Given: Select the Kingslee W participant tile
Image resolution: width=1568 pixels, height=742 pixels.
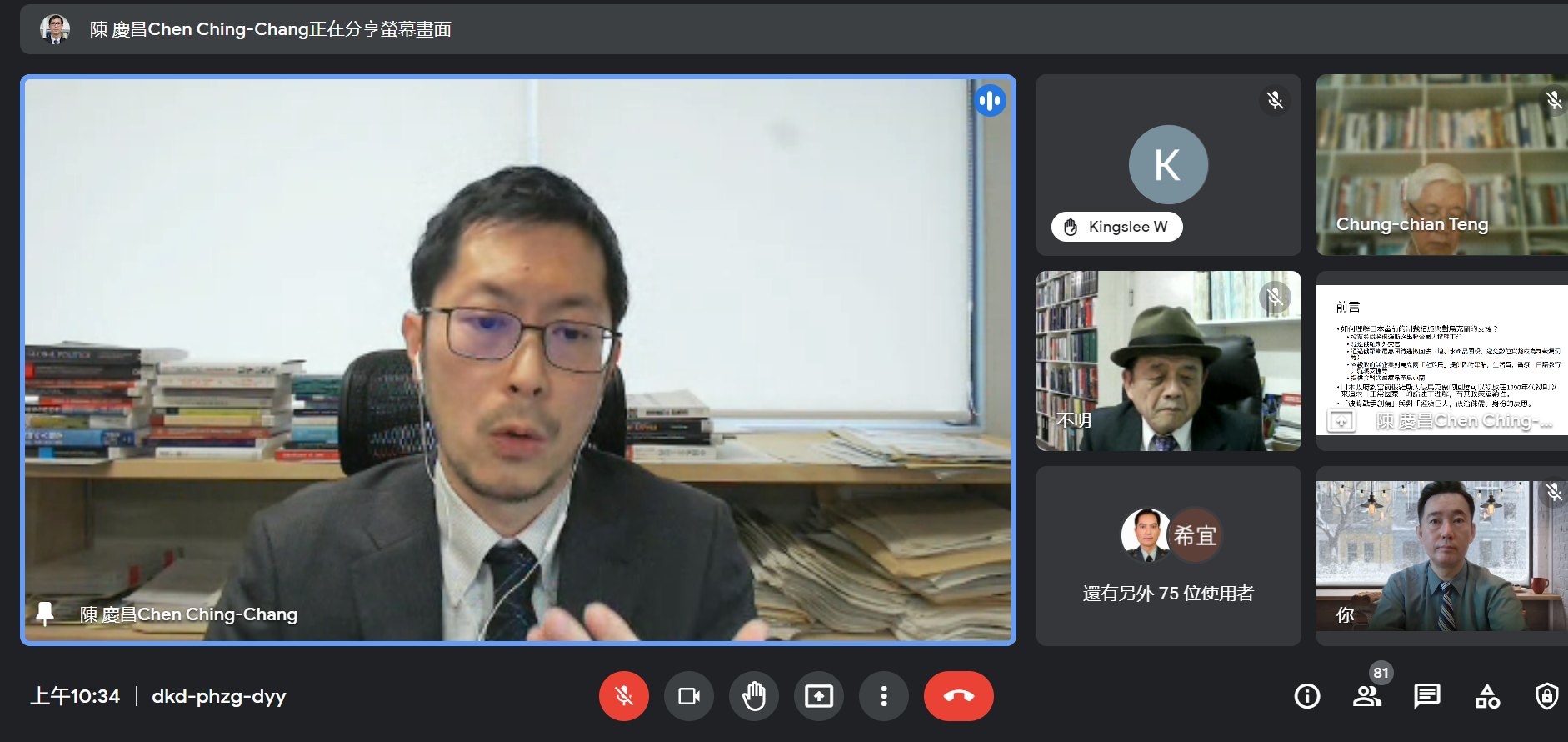Looking at the screenshot, I should point(1168,165).
